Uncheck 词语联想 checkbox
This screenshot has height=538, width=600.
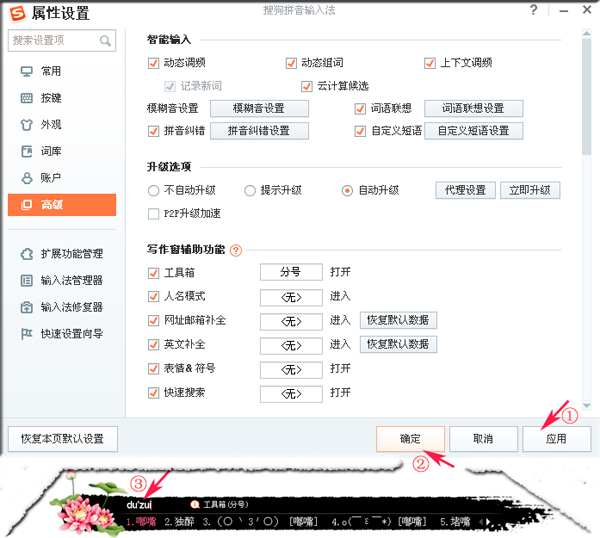click(x=360, y=109)
